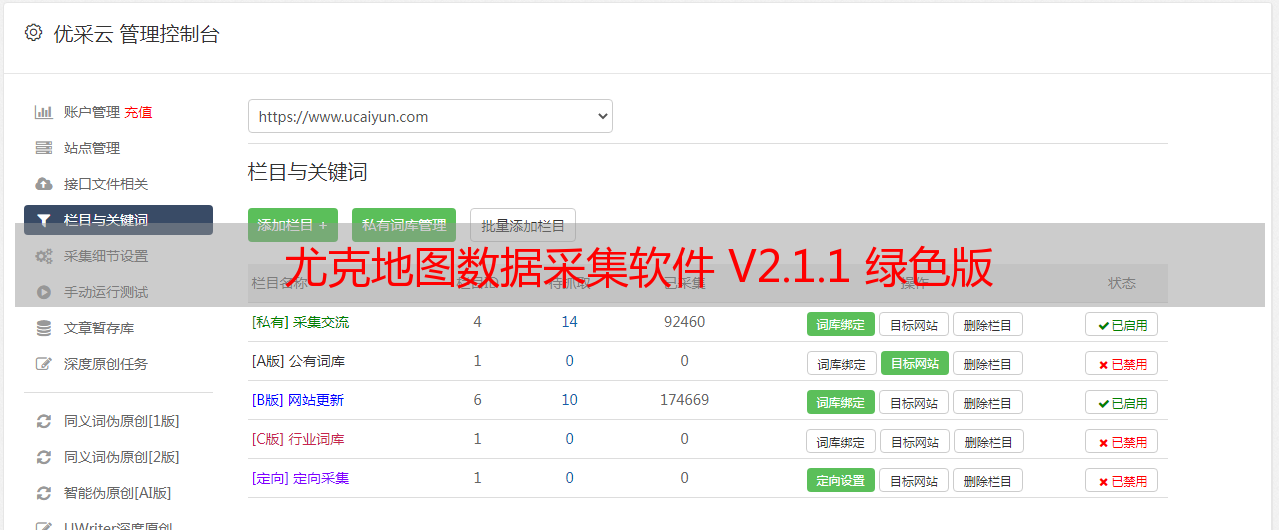Toggle 已启用 status for 网站更新

(x=1122, y=402)
